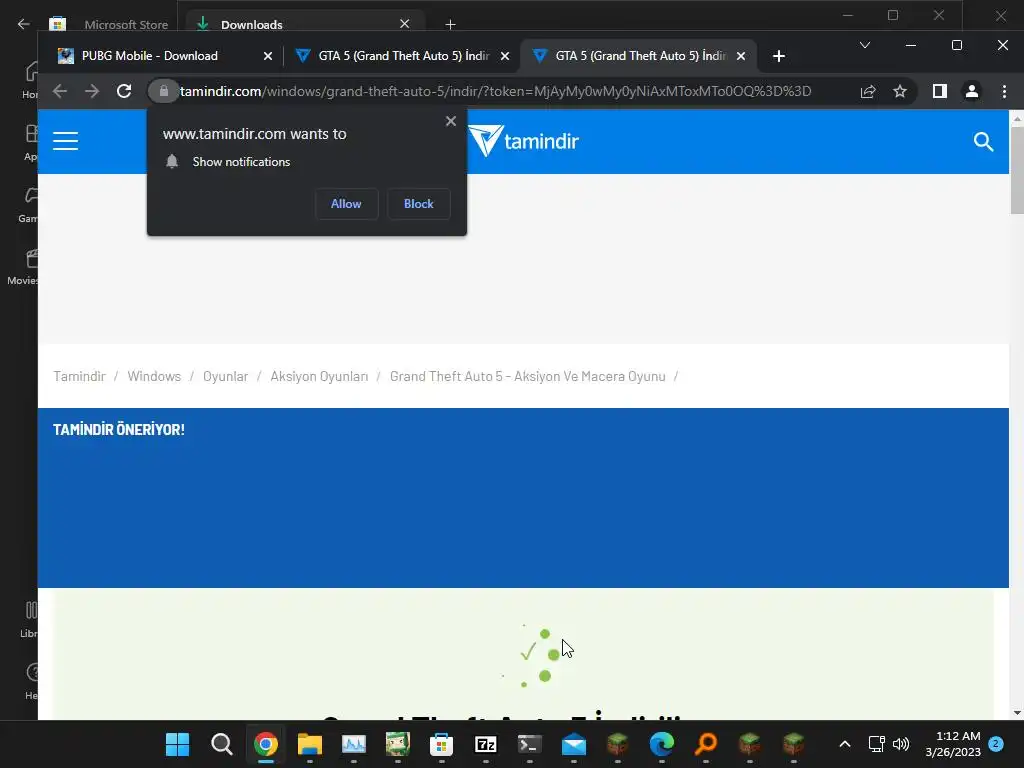Open Microsoft Edge from taskbar

pos(662,744)
